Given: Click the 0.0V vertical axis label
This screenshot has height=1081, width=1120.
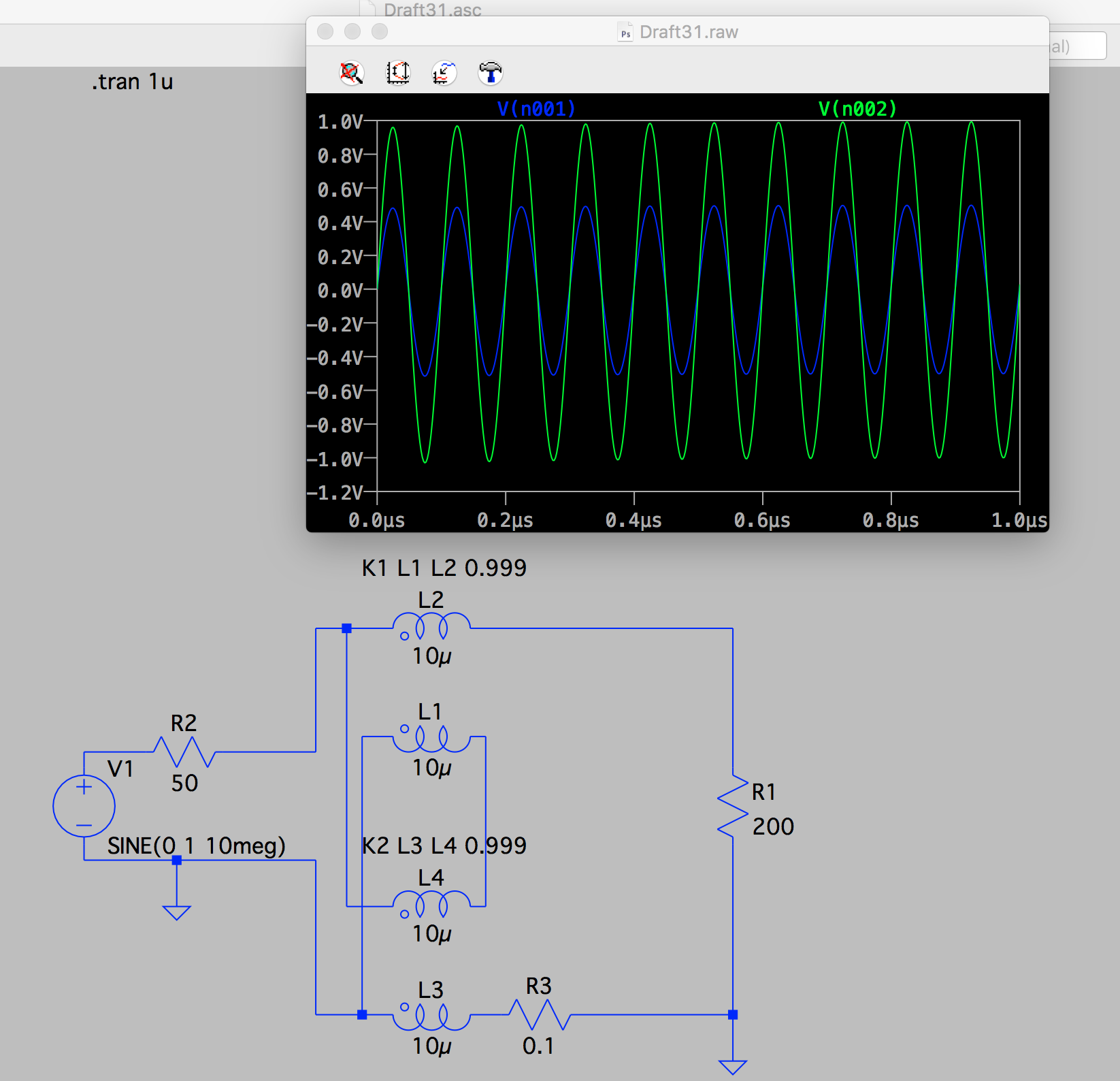Looking at the screenshot, I should coord(340,291).
